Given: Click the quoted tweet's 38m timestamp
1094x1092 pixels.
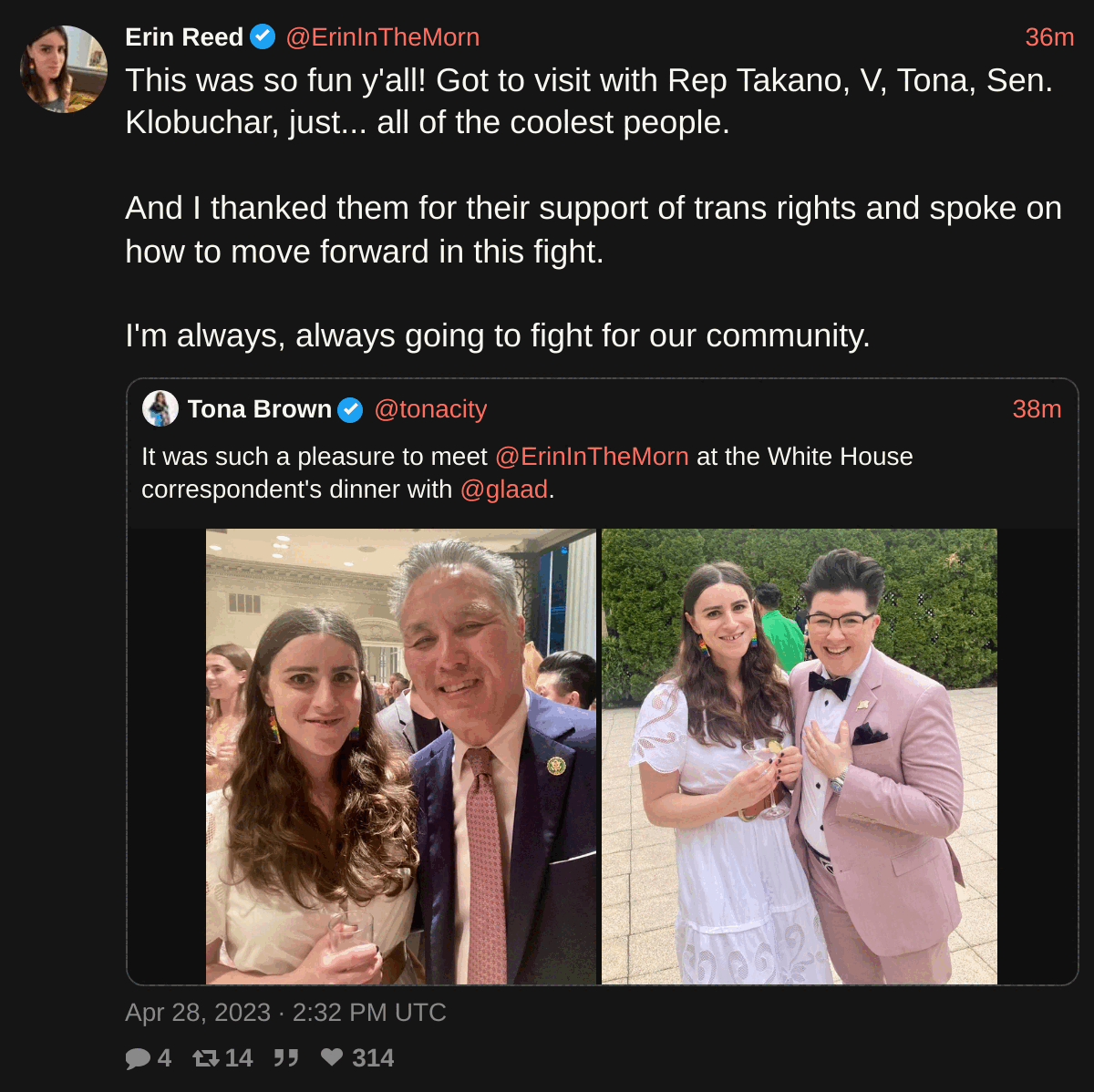Looking at the screenshot, I should (1037, 409).
